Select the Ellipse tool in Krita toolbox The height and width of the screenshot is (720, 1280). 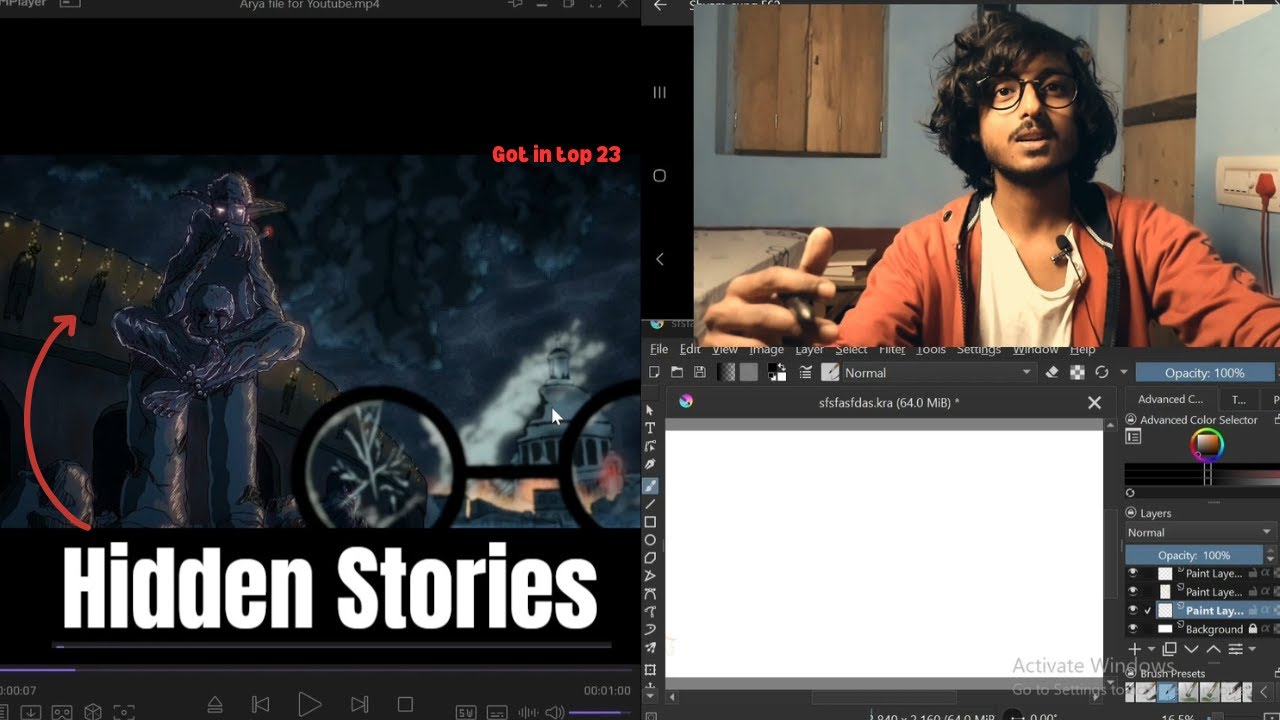(650, 540)
